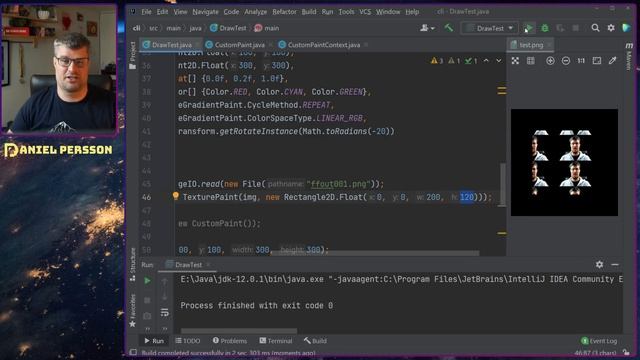
Task: Open the Problems tool window
Action: pos(230,341)
